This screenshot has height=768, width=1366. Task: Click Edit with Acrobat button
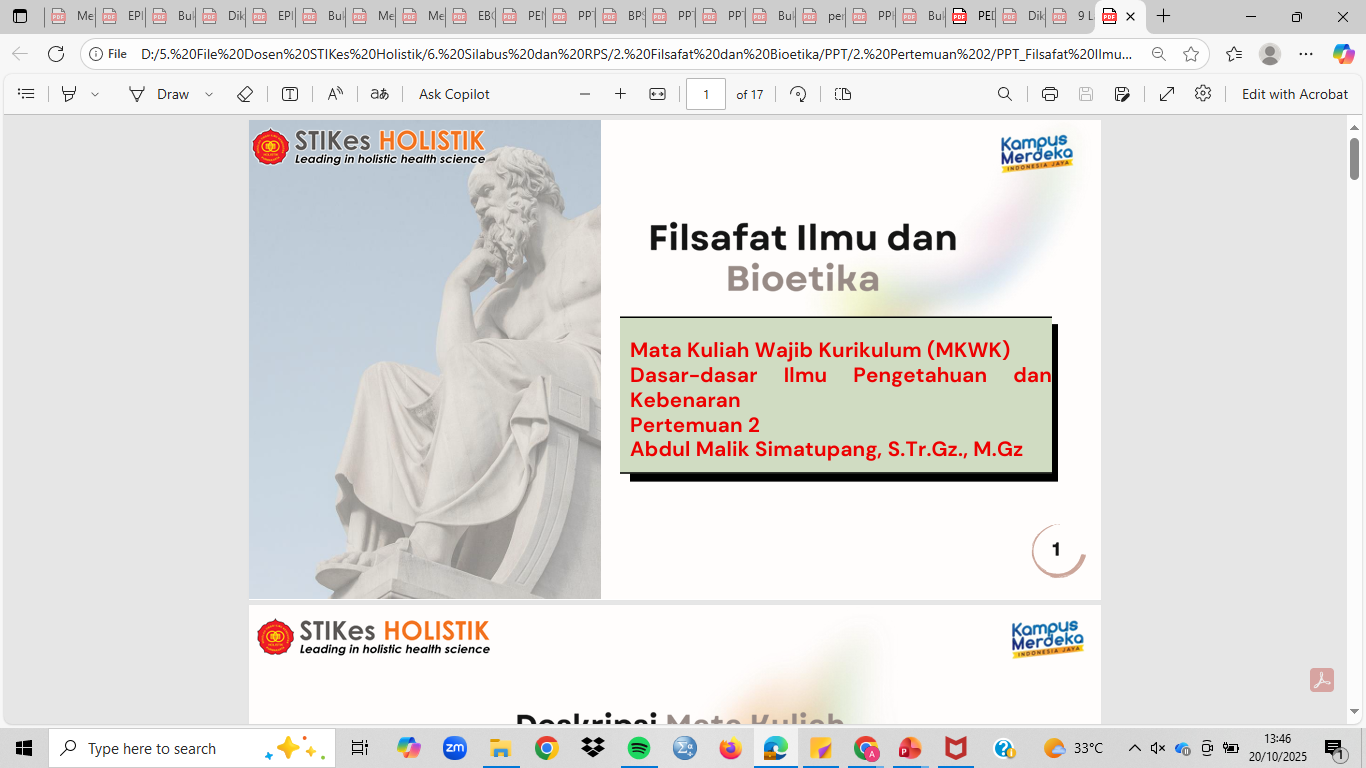pos(1295,94)
